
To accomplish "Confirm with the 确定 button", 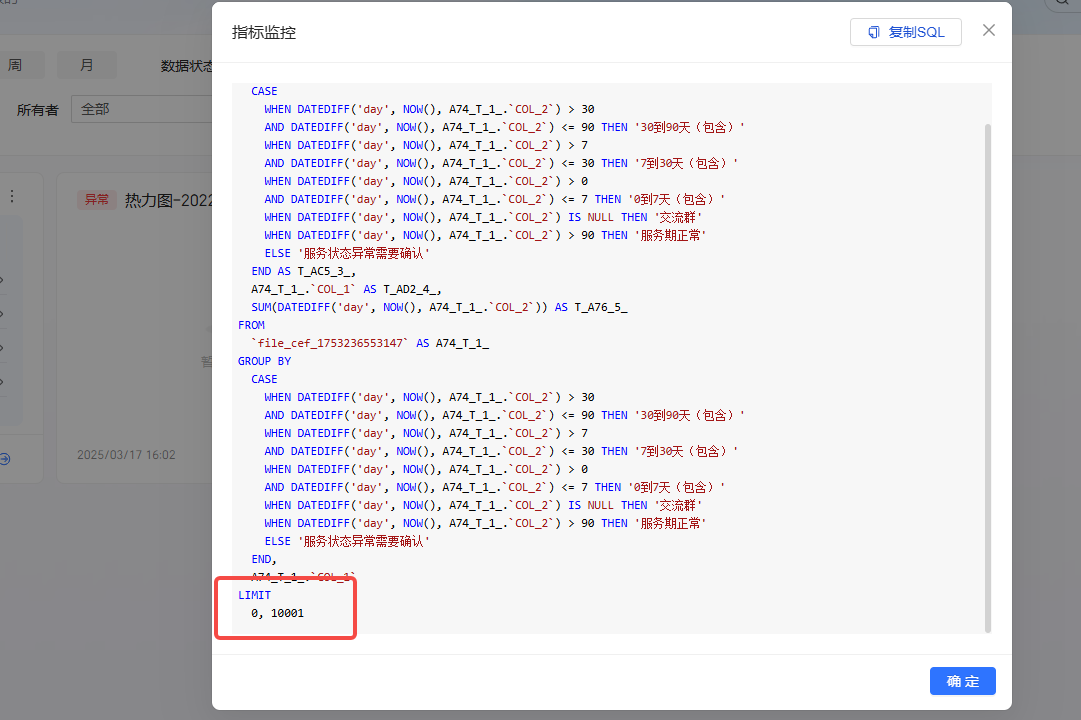I will coord(962,681).
